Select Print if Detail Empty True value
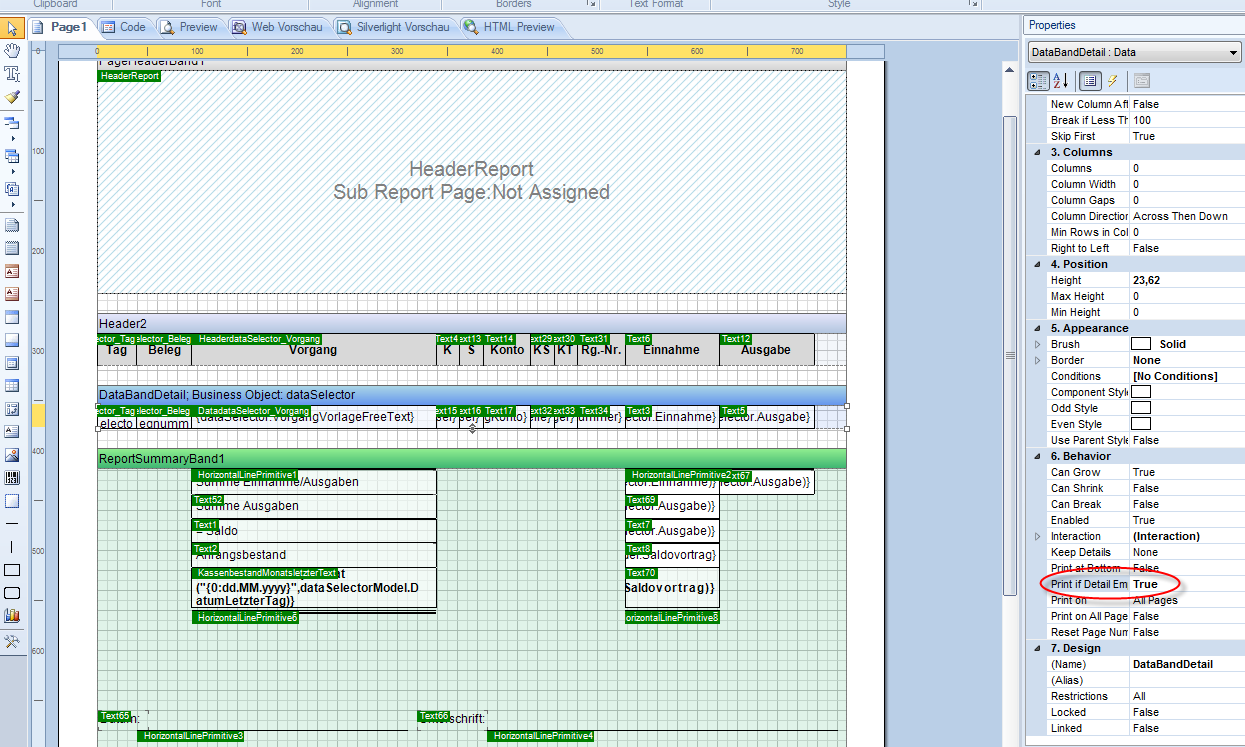Screen dimensions: 1245x747 pos(1187,584)
